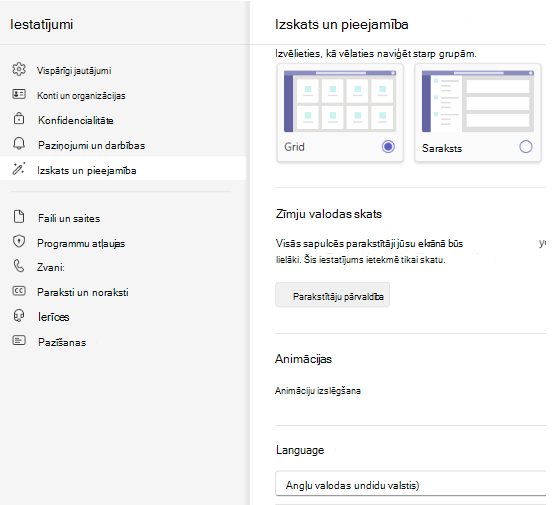Click Parakstītāju pārvaldība button

click(x=333, y=295)
